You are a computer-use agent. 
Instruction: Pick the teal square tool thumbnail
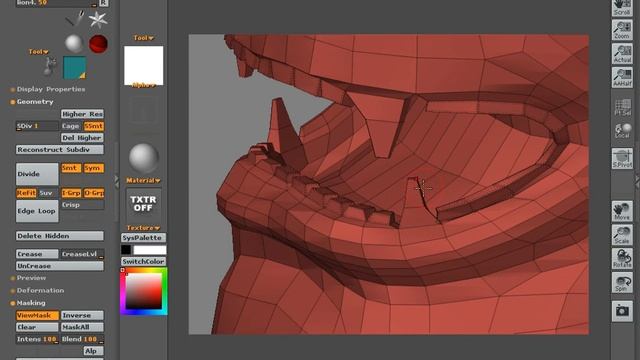click(75, 68)
